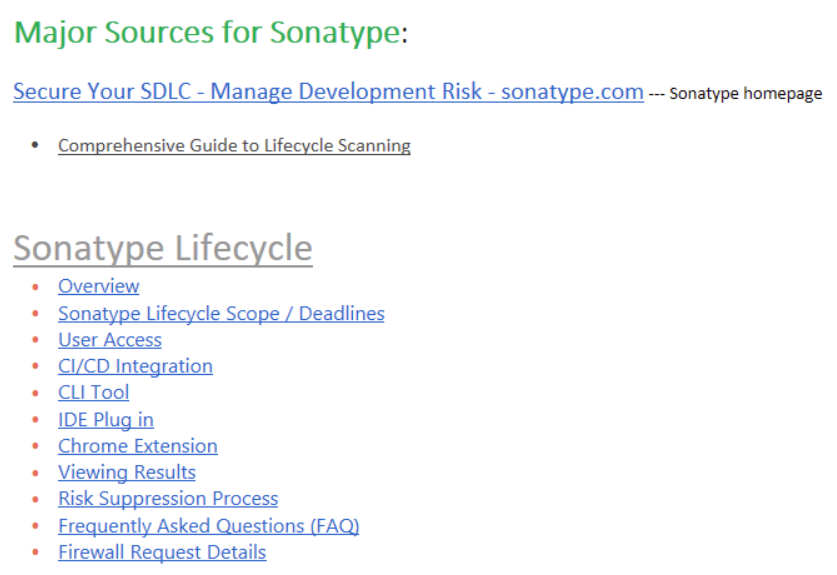This screenshot has height=575, width=837.
Task: Open the Chrome Extension link
Action: (137, 446)
